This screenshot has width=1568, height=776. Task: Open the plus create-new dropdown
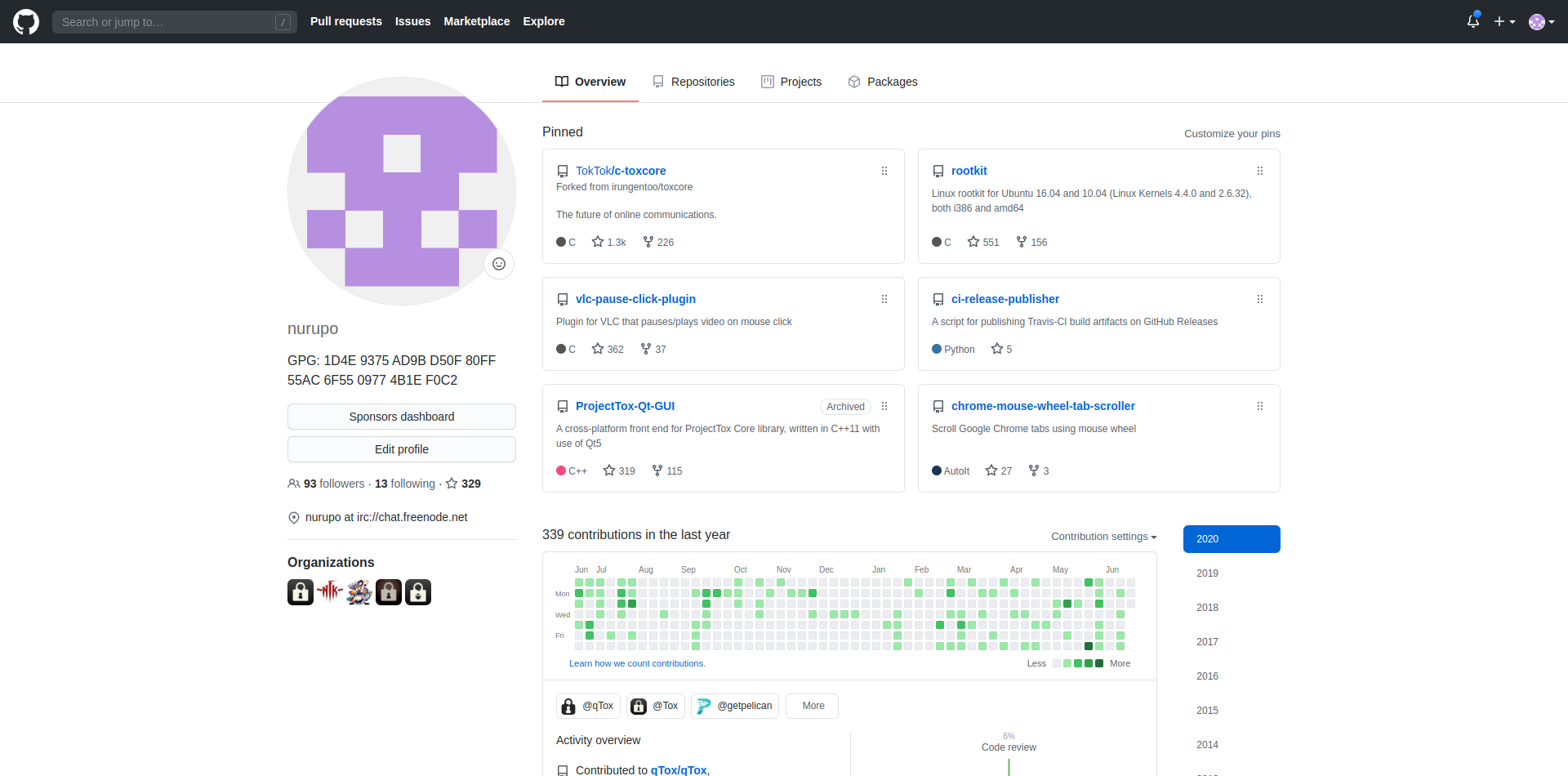point(1504,22)
